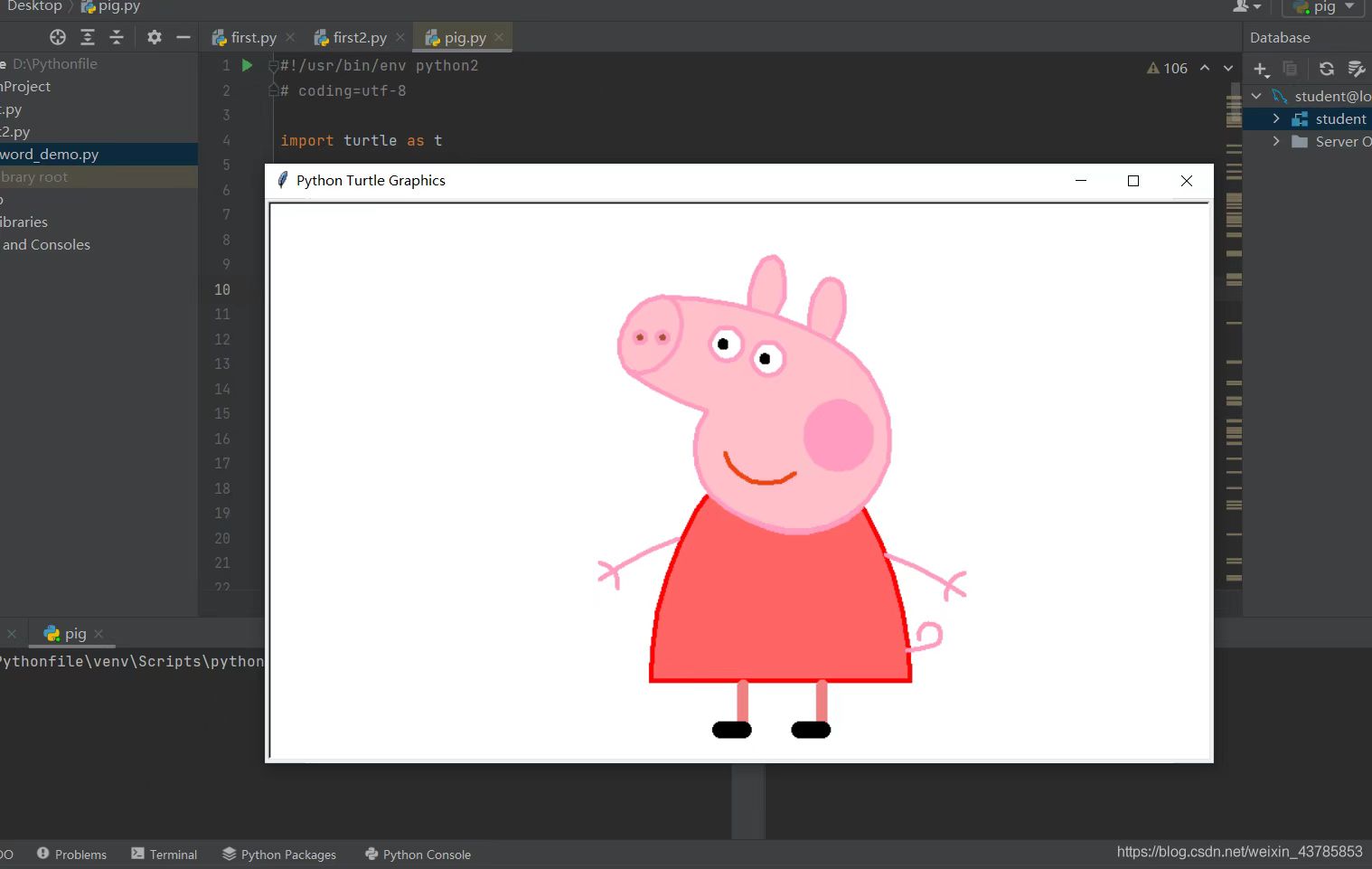Click the pink cheek circle in the drawing
This screenshot has width=1372, height=869.
(839, 436)
